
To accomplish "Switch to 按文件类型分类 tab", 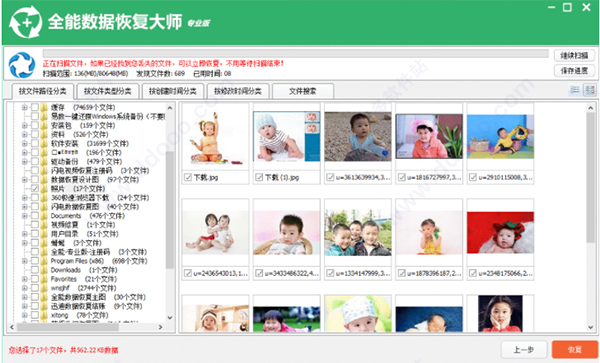I will click(108, 91).
